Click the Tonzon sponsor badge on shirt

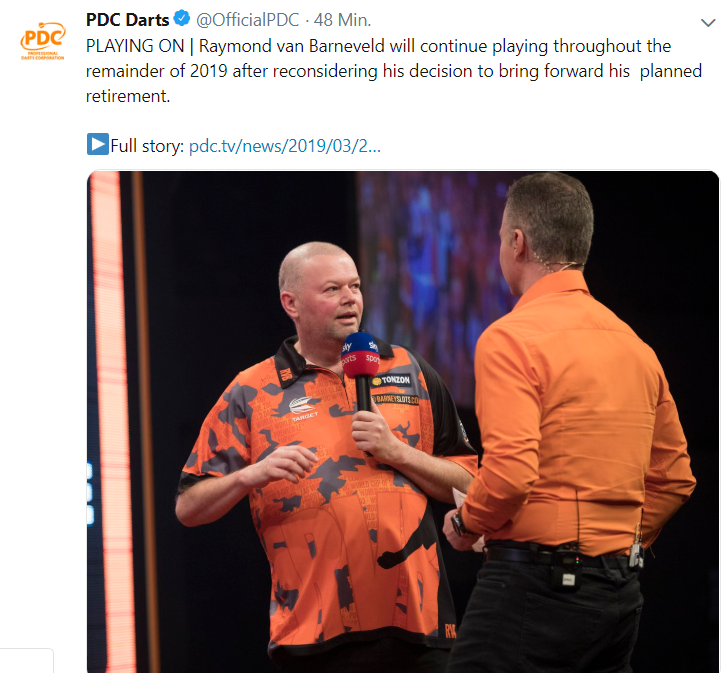tap(391, 380)
